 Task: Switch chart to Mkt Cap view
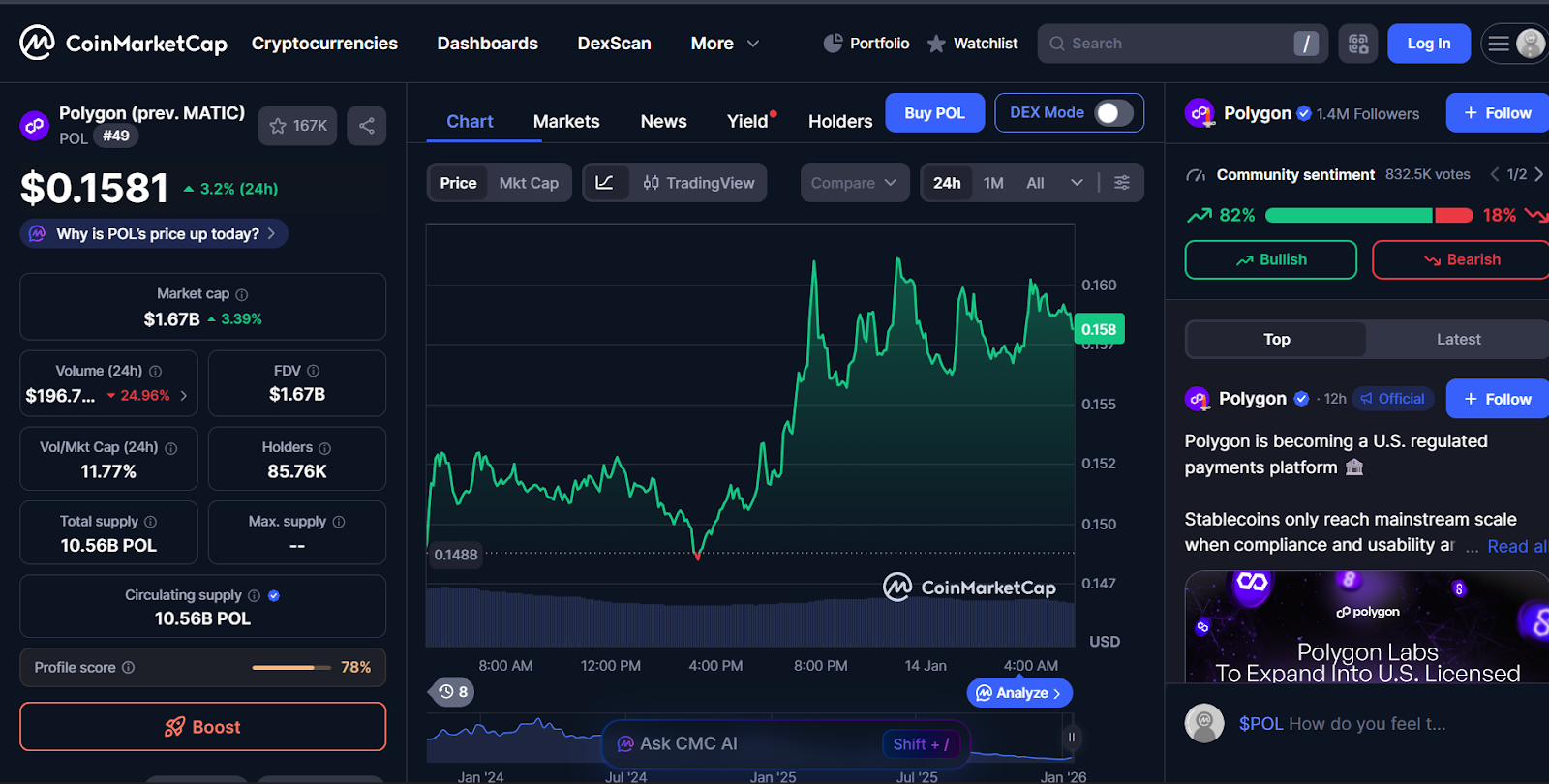[x=529, y=183]
